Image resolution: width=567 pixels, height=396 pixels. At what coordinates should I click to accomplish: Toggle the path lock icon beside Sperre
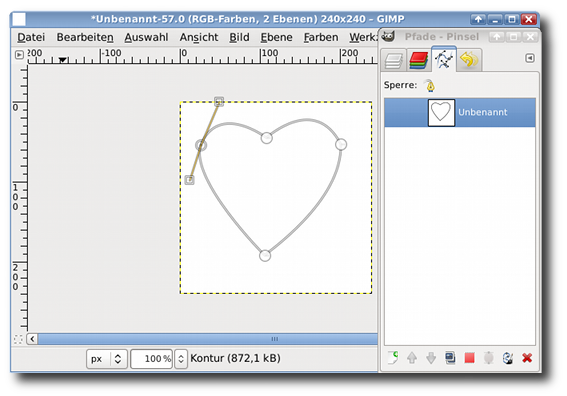point(430,86)
